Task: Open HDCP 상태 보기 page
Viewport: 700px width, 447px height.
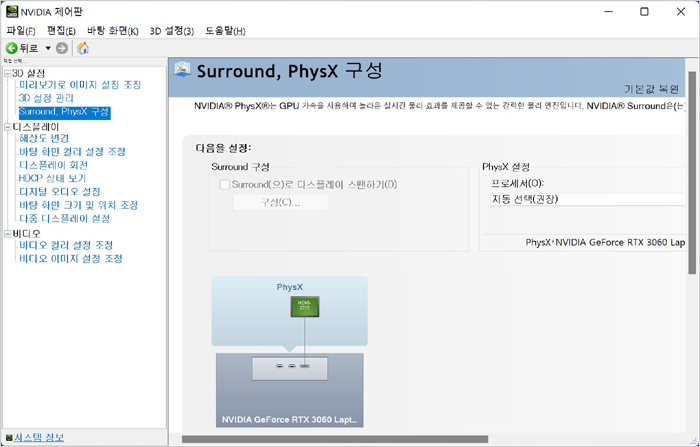Action: (52, 179)
